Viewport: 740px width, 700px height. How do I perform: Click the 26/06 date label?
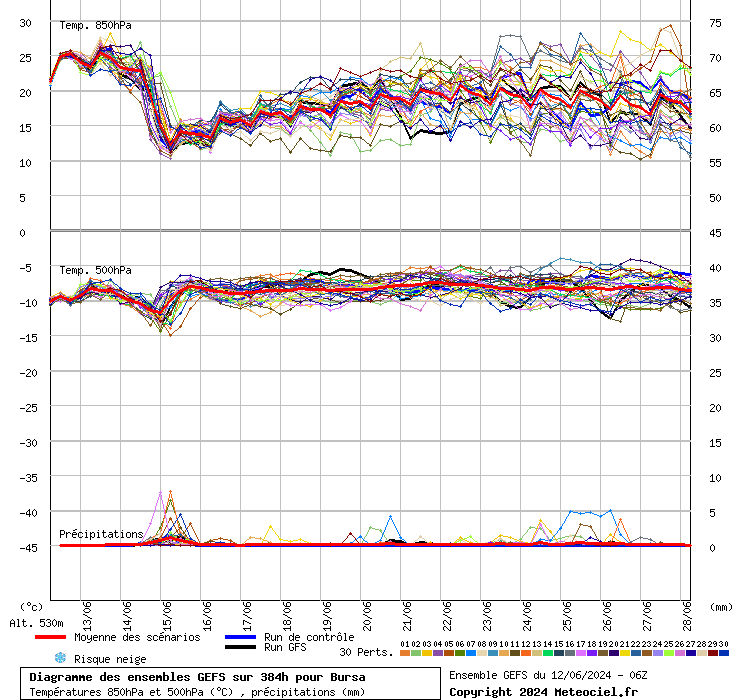(607, 616)
